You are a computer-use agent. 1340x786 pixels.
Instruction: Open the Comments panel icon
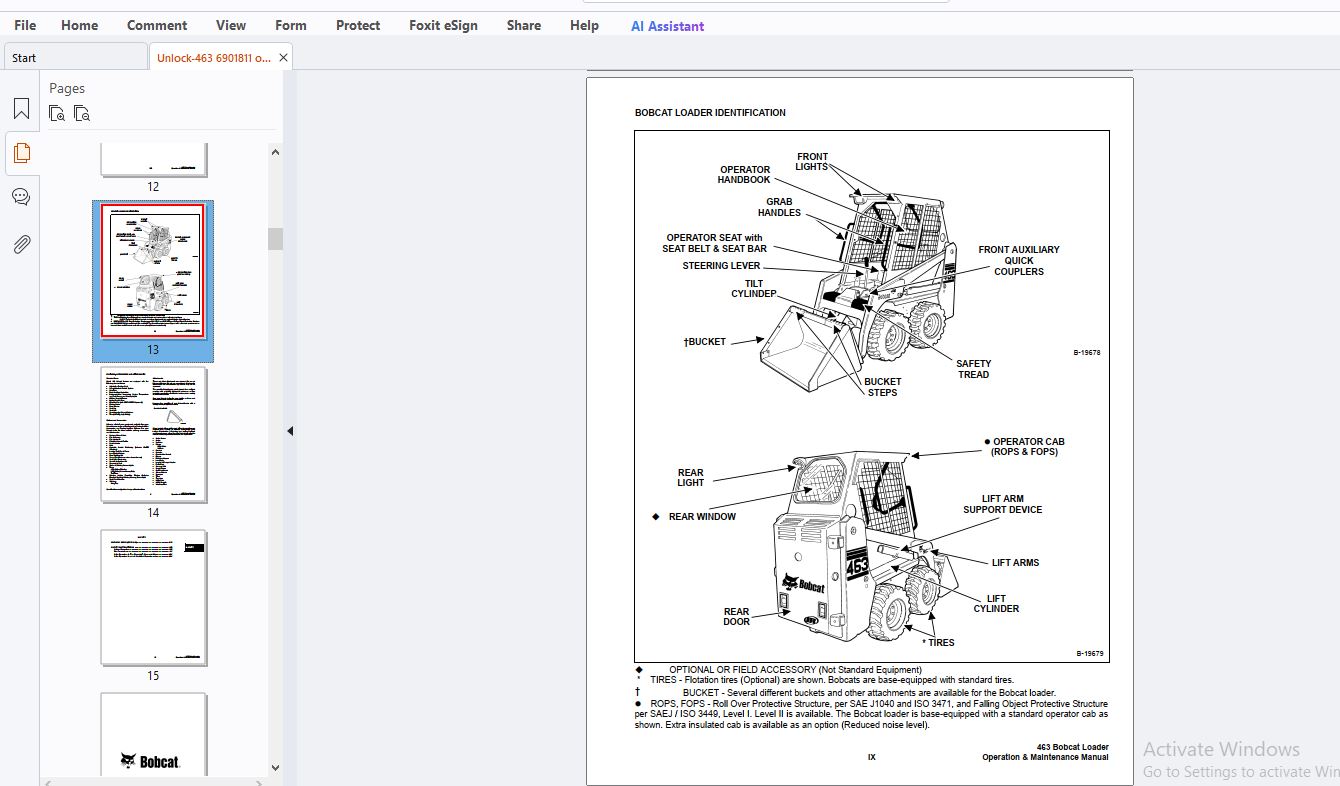pos(21,197)
